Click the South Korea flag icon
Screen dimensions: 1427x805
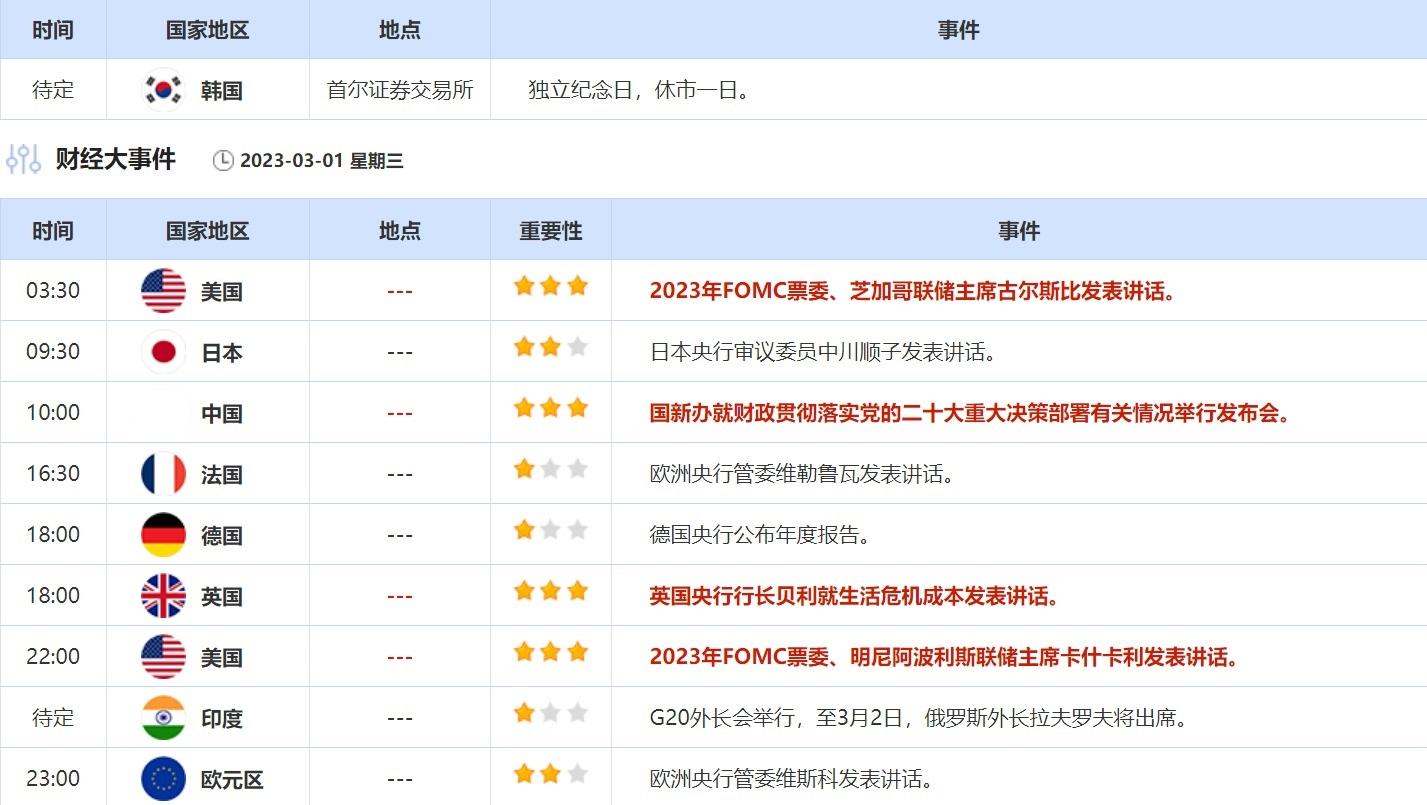coord(163,90)
